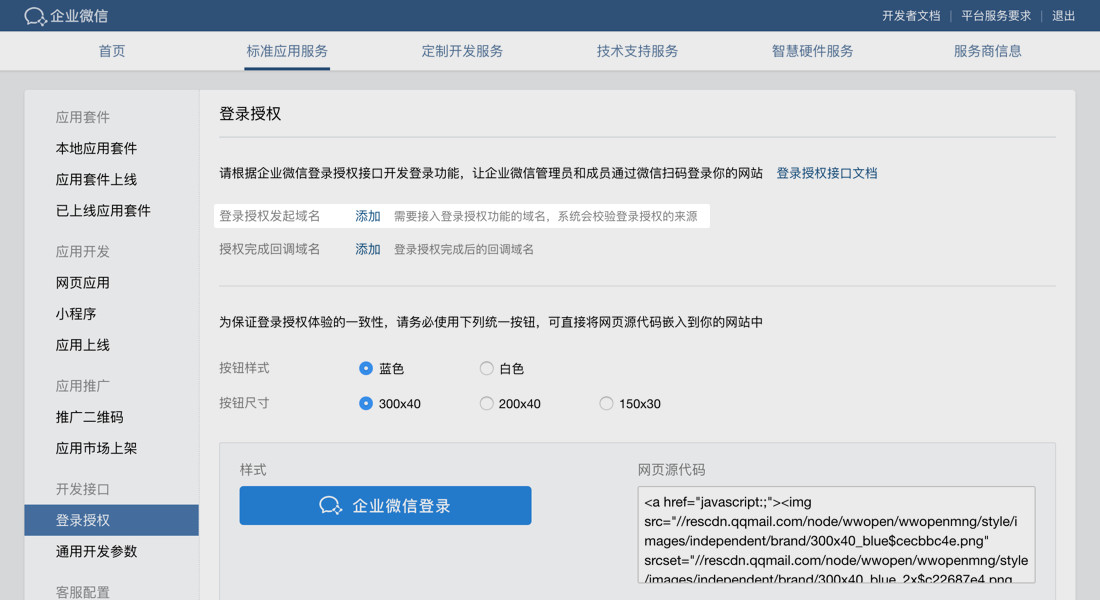
Task: Open 平台服务要求 link
Action: pos(995,15)
